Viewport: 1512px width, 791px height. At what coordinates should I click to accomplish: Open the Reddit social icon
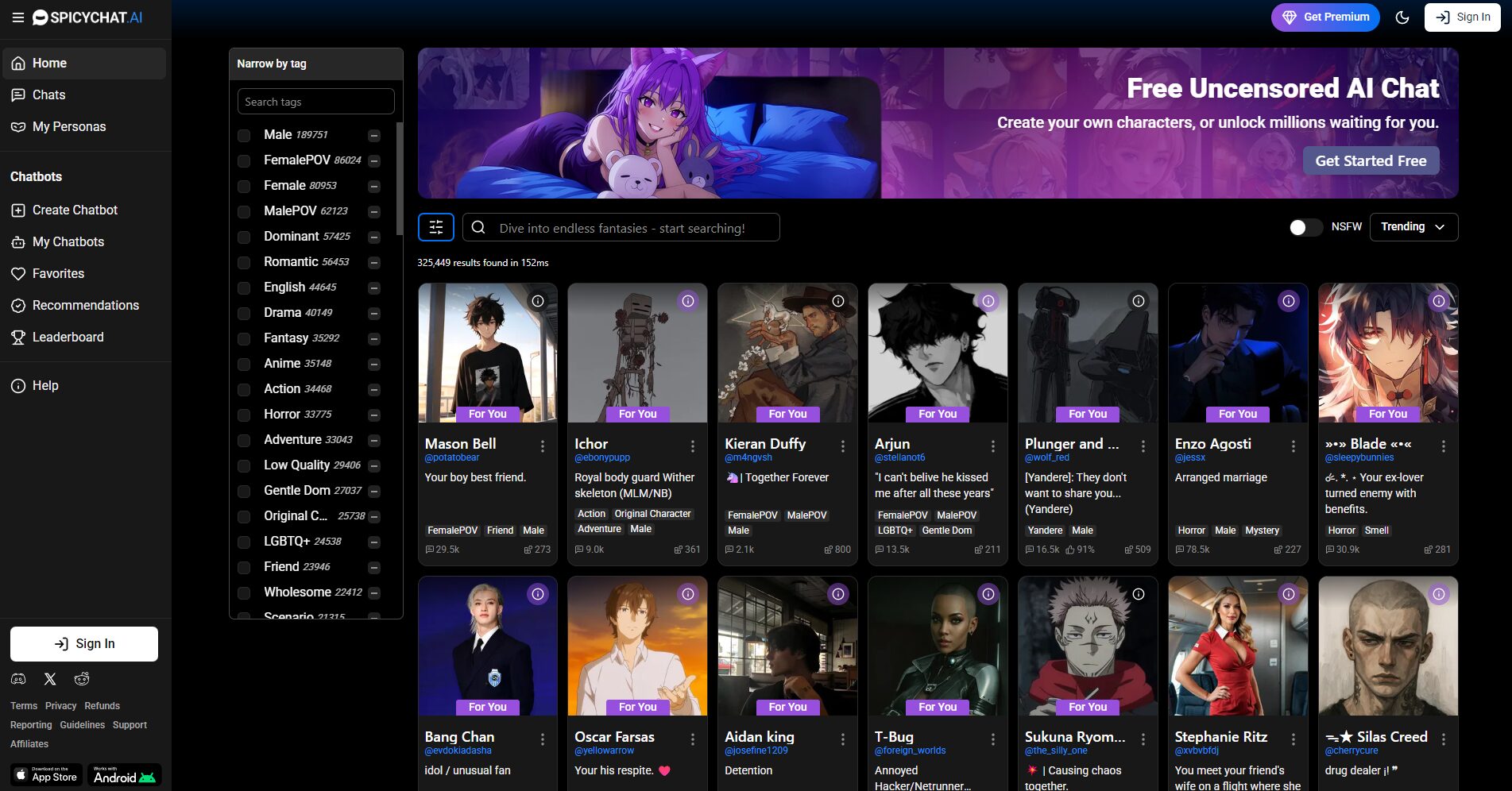[x=82, y=679]
